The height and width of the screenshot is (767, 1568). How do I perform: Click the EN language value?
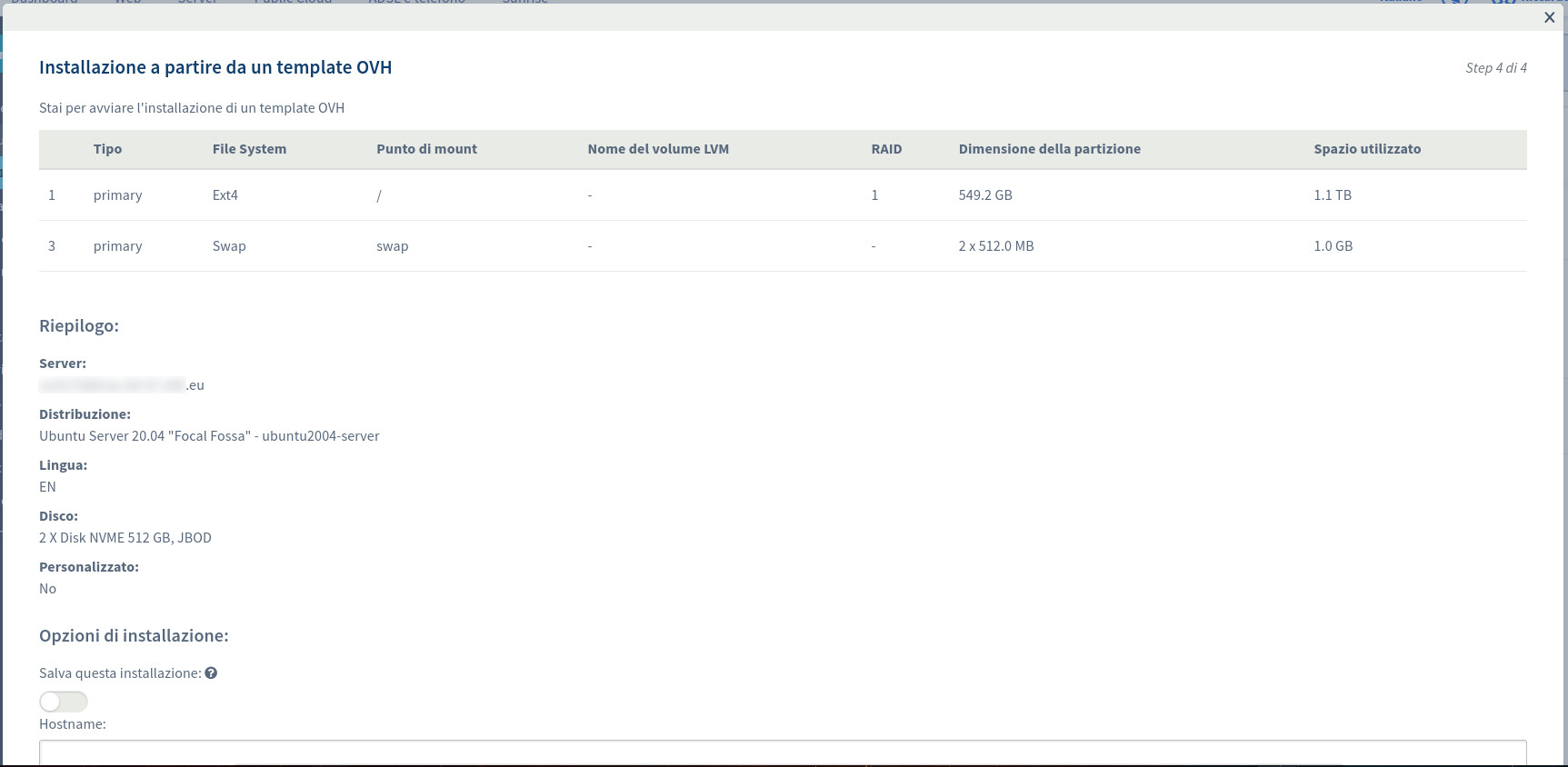(x=47, y=487)
